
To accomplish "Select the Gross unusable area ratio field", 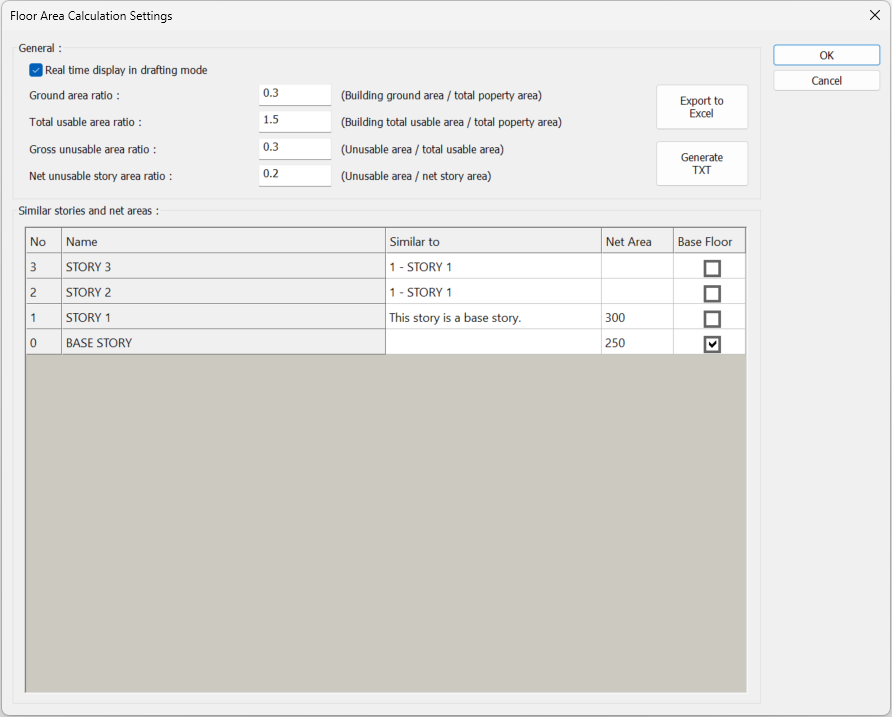I will pos(294,148).
